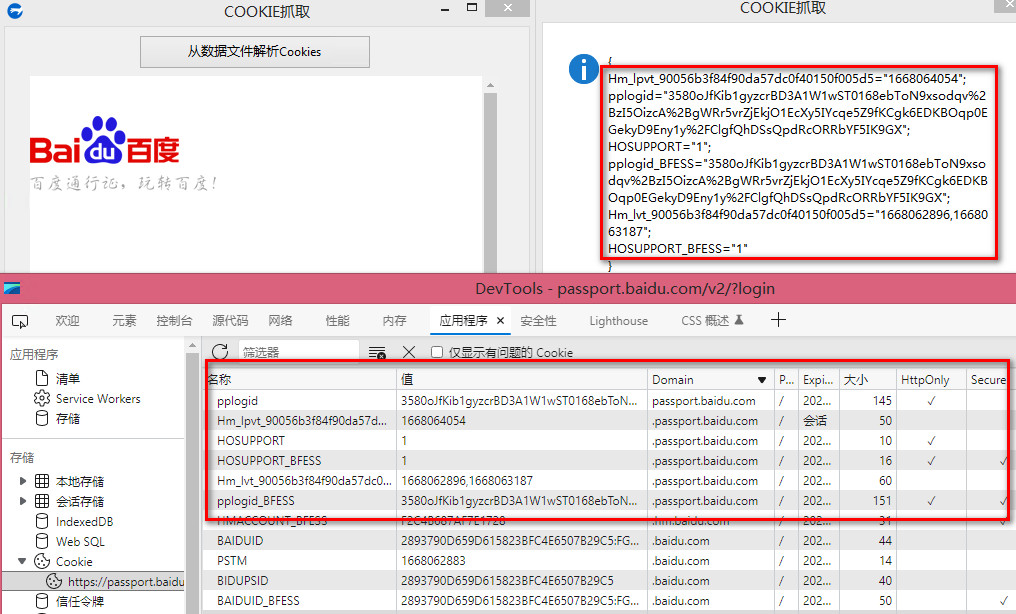
Task: Click the value 1668062896,1668063187 in the table
Action: (467, 481)
